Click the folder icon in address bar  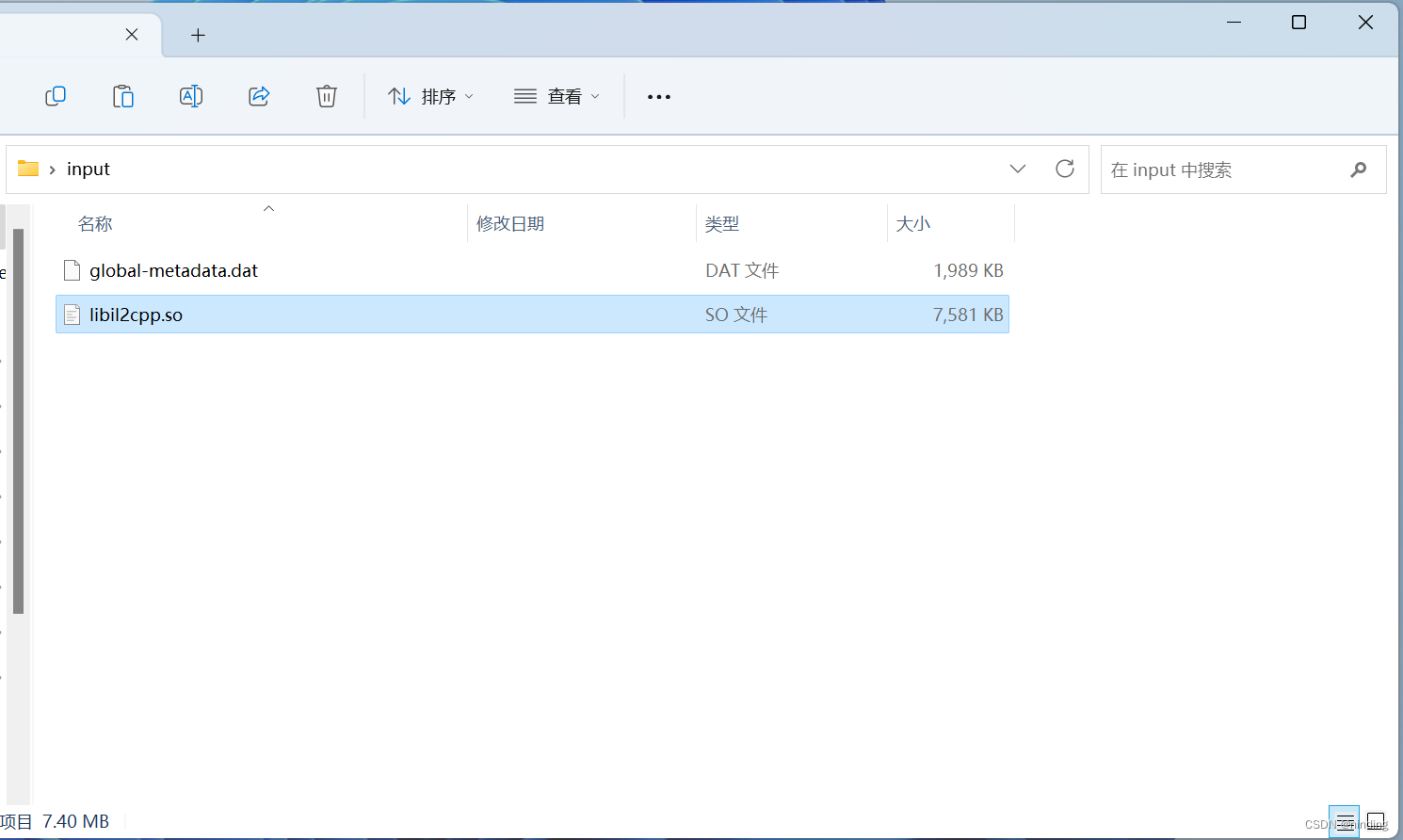click(28, 169)
